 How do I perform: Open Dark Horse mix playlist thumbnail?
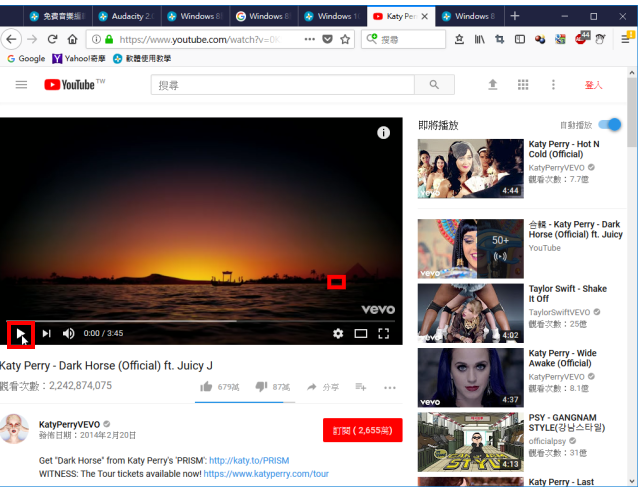coord(470,249)
